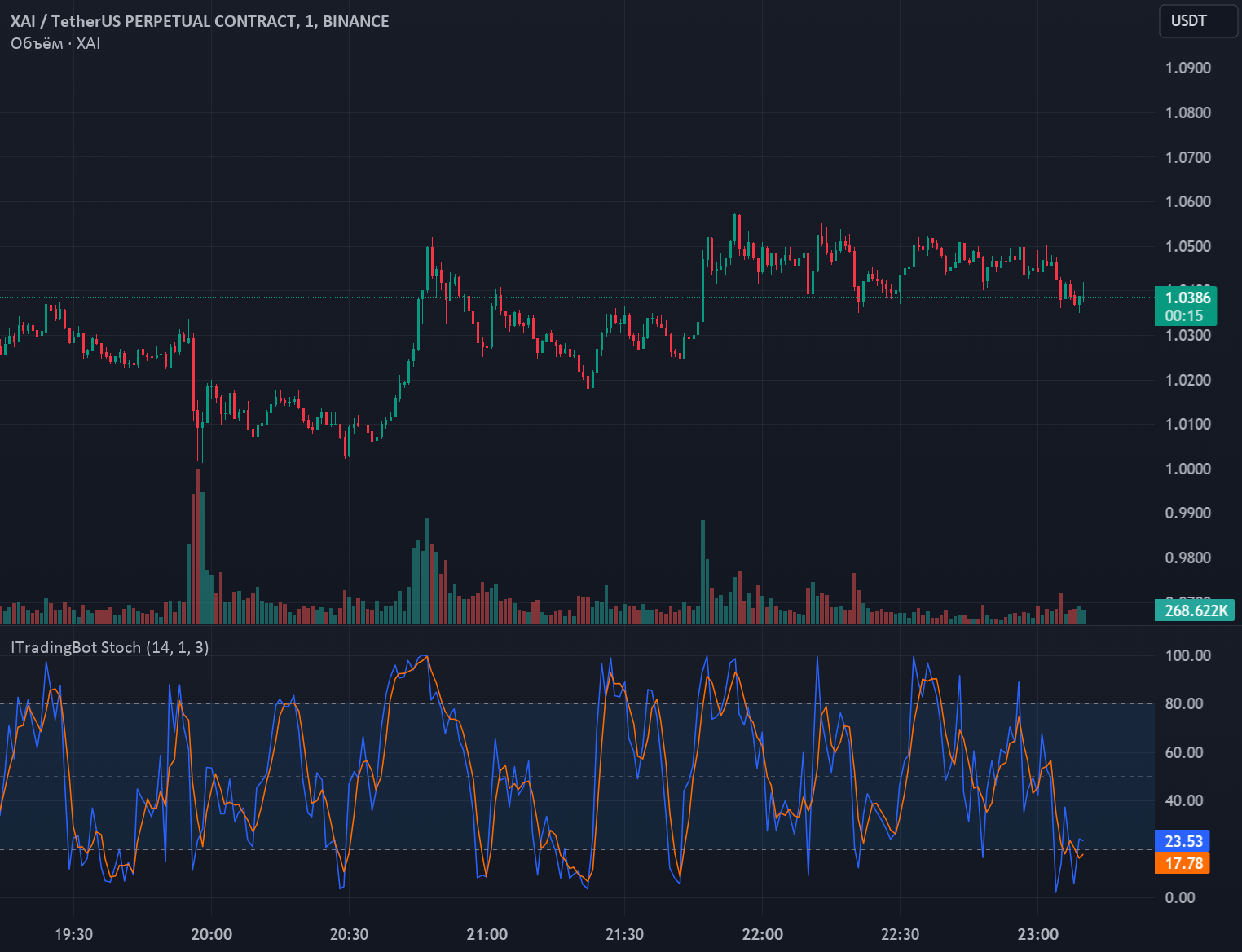
Task: Click the 22:30 time axis label
Action: point(900,934)
